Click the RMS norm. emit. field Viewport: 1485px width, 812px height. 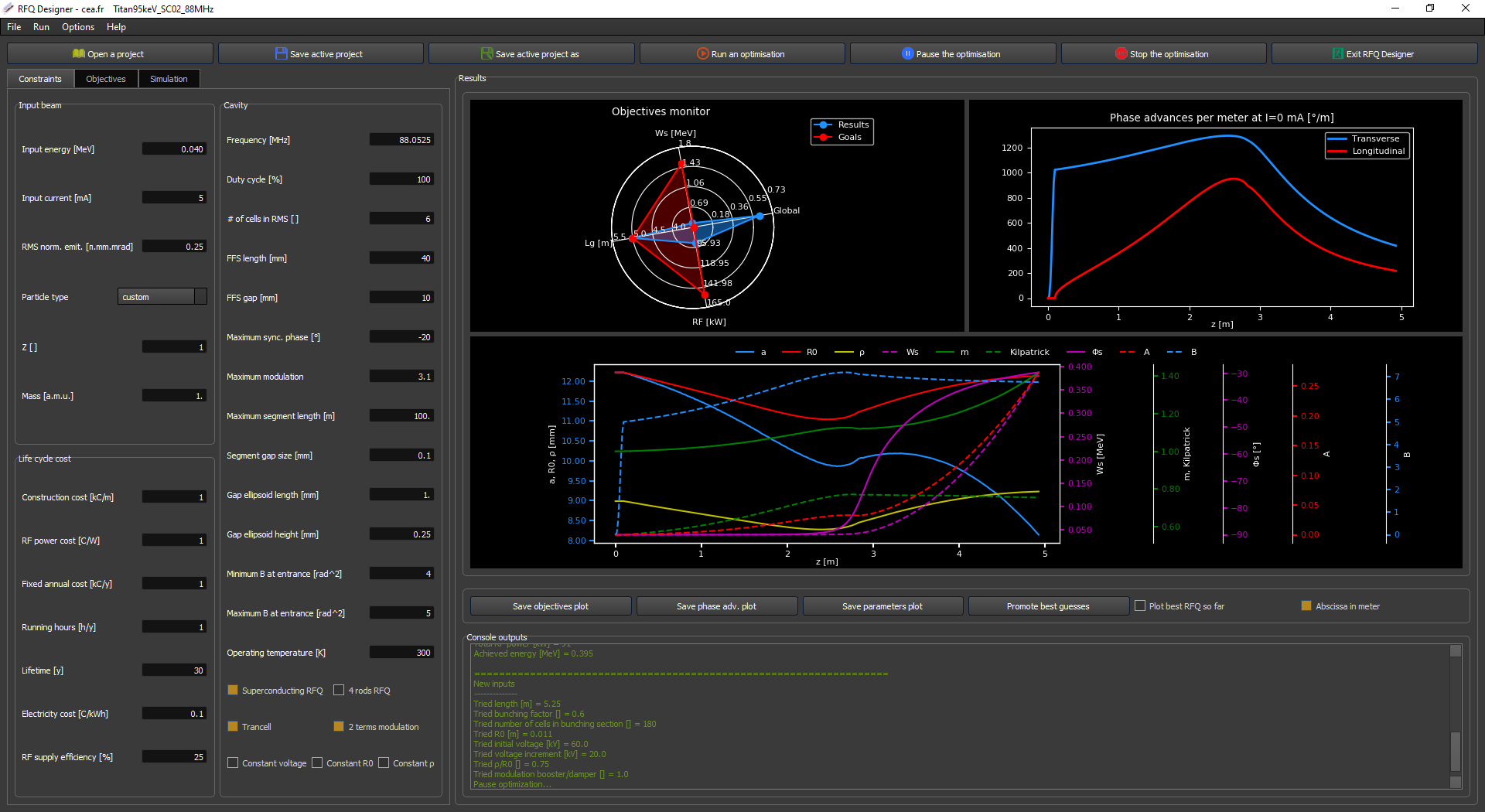(175, 247)
